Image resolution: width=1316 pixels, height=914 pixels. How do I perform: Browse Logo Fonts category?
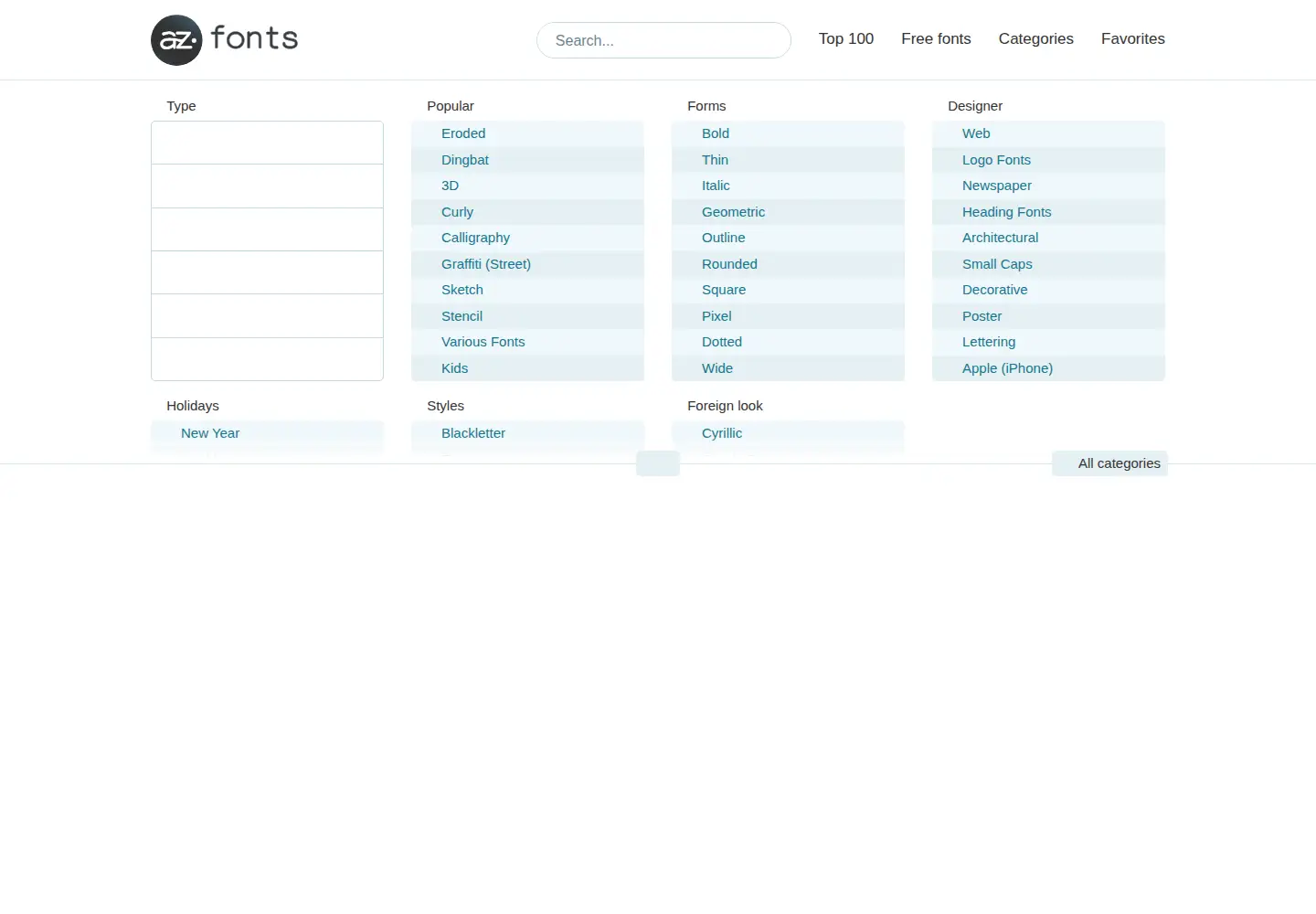[1048, 160]
